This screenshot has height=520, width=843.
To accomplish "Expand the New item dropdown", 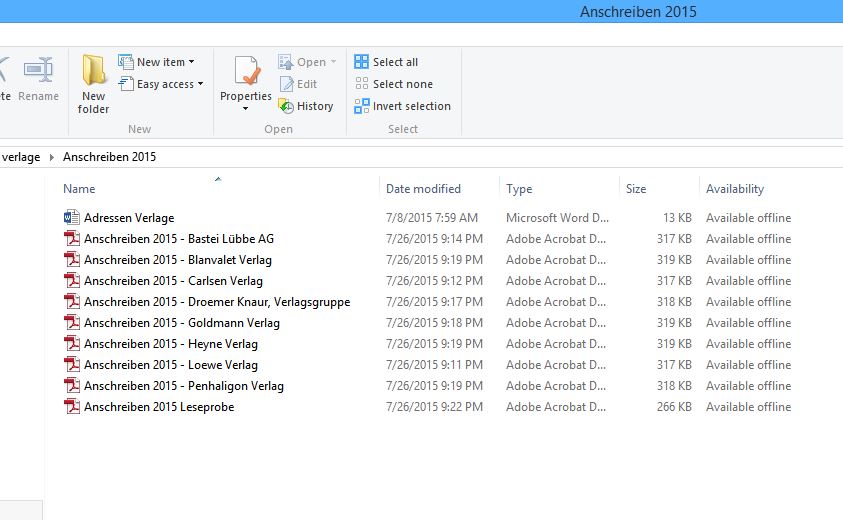I will pyautogui.click(x=191, y=62).
